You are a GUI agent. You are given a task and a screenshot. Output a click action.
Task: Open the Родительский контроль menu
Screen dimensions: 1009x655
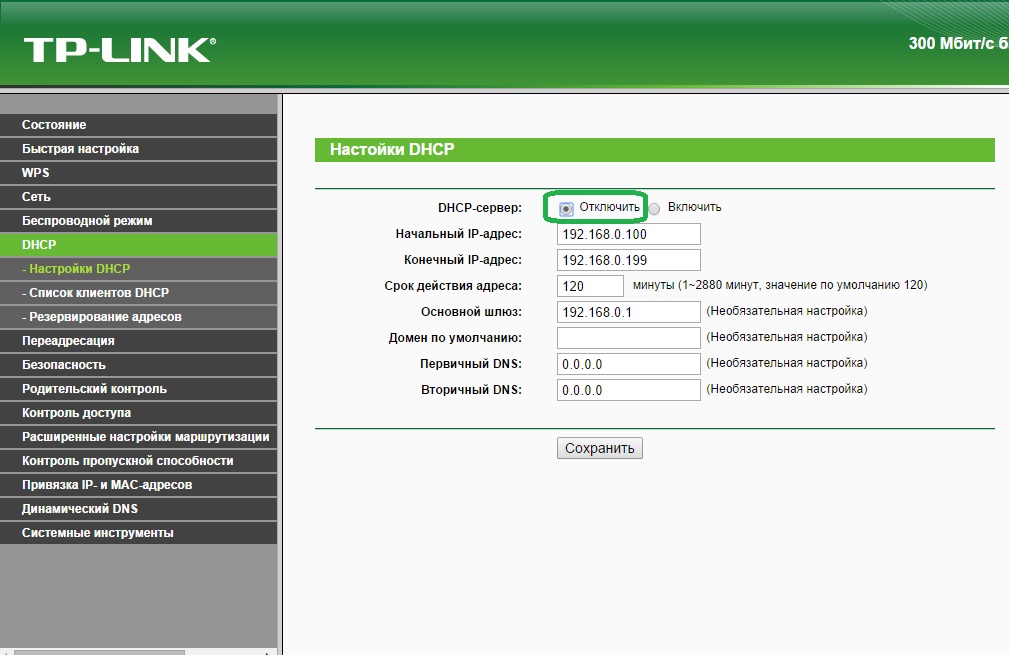(x=94, y=389)
